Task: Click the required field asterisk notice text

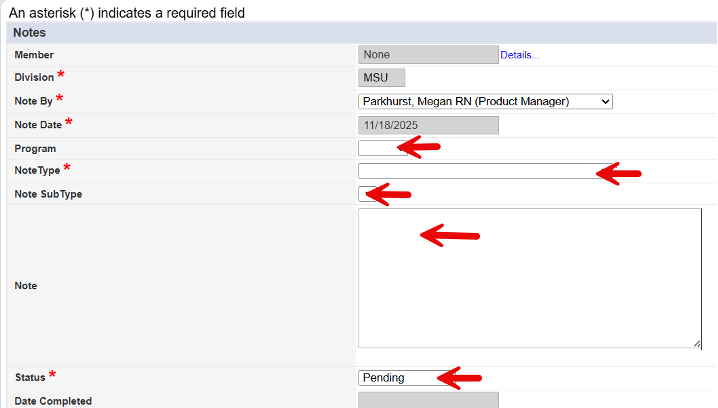Action: pos(127,13)
